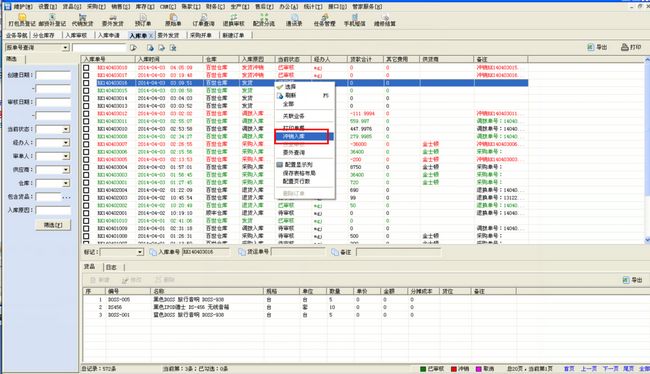
Task: Choose 关联业务 in the context menu
Action: (304, 116)
